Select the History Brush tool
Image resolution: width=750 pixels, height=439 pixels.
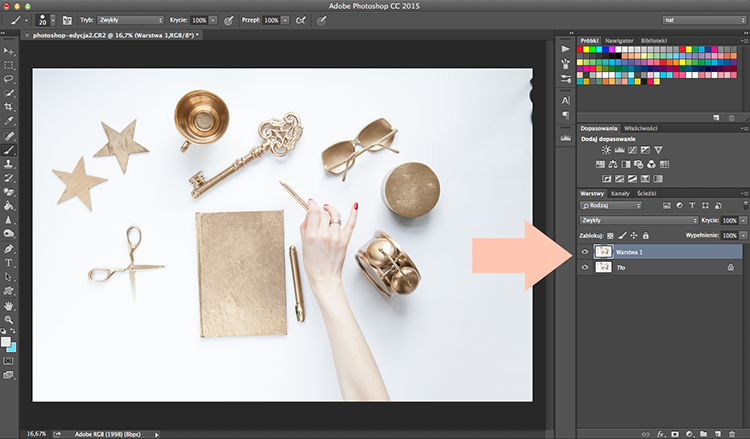point(9,178)
